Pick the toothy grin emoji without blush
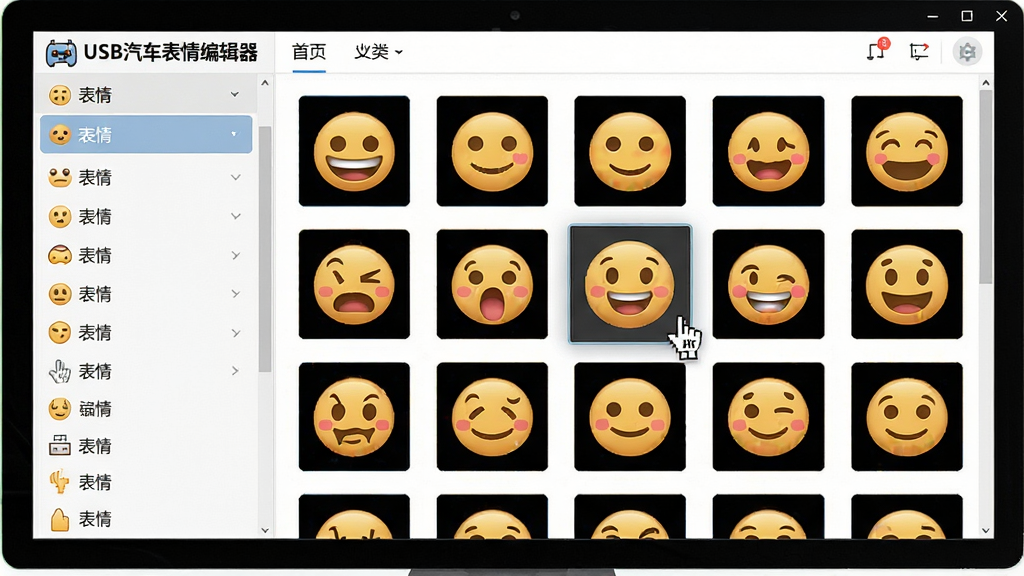 pyautogui.click(x=354, y=151)
